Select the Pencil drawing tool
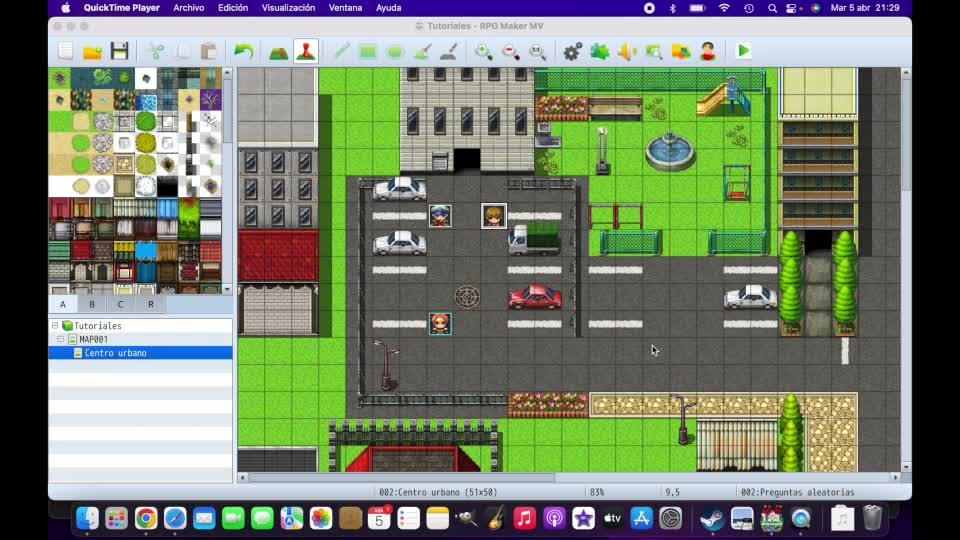The height and width of the screenshot is (540, 960). (x=341, y=51)
